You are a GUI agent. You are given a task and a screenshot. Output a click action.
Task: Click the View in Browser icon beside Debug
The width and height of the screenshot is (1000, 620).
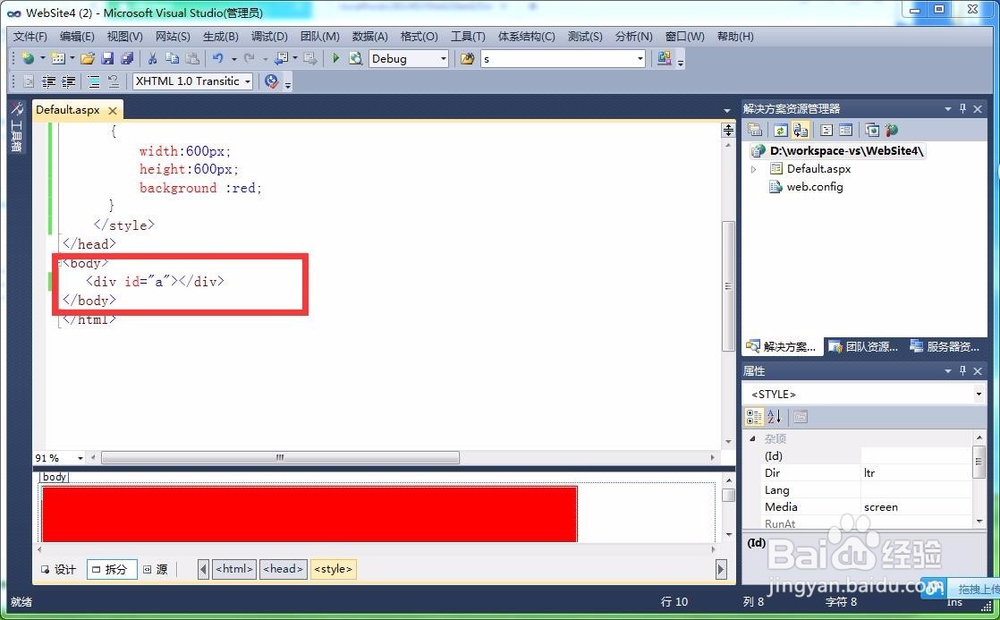pos(355,59)
